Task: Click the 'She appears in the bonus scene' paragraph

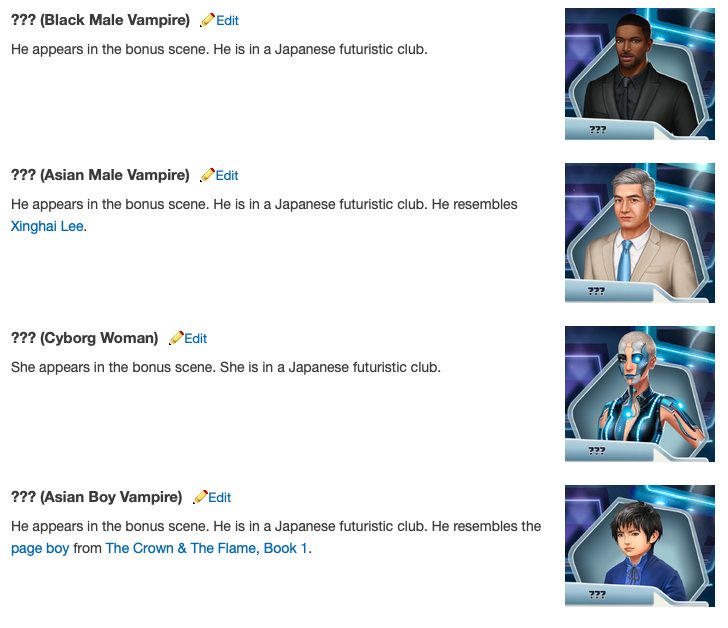Action: (226, 367)
